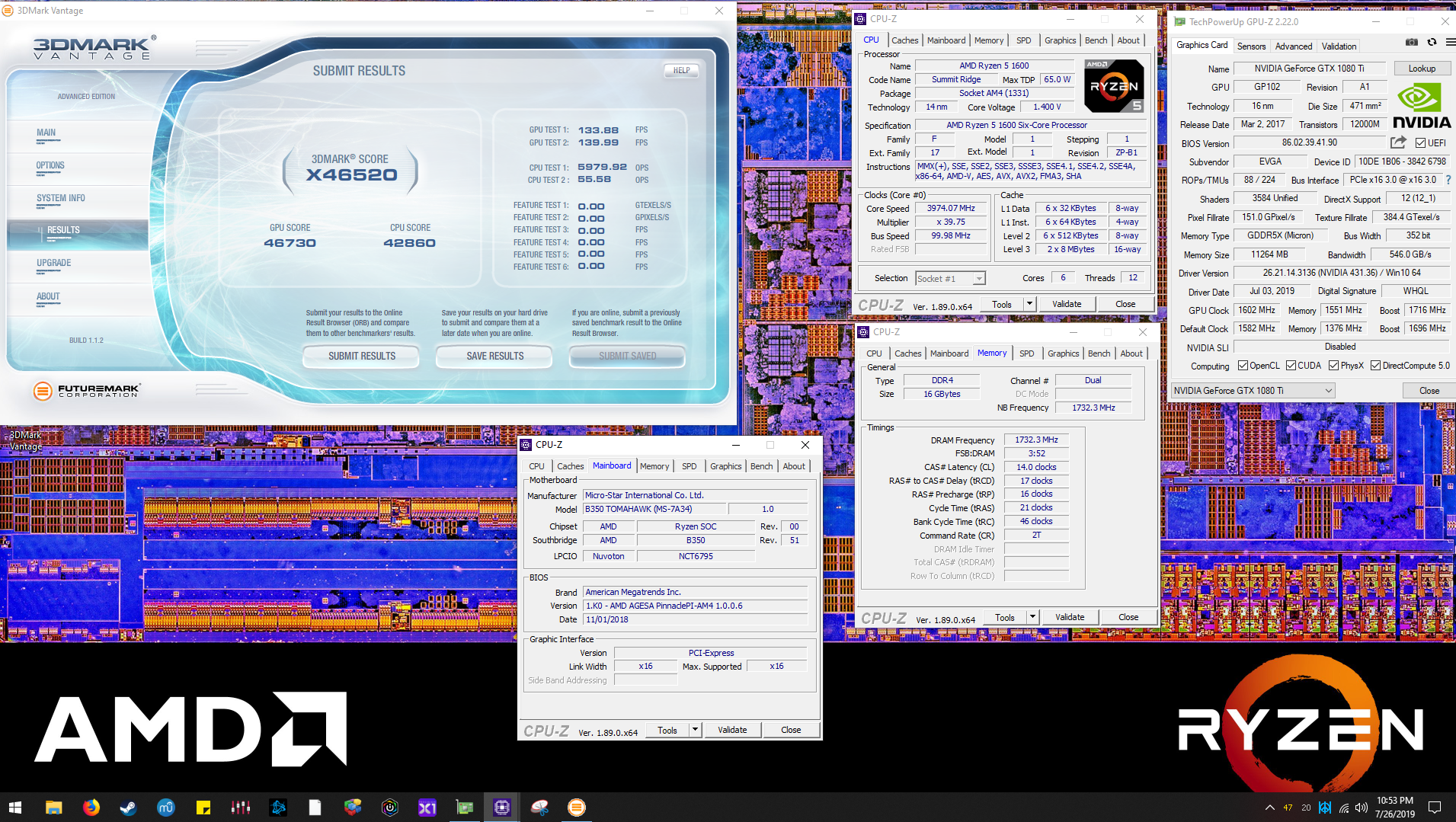
Task: Open the Validation tab in GPU-Z
Action: click(x=1339, y=46)
